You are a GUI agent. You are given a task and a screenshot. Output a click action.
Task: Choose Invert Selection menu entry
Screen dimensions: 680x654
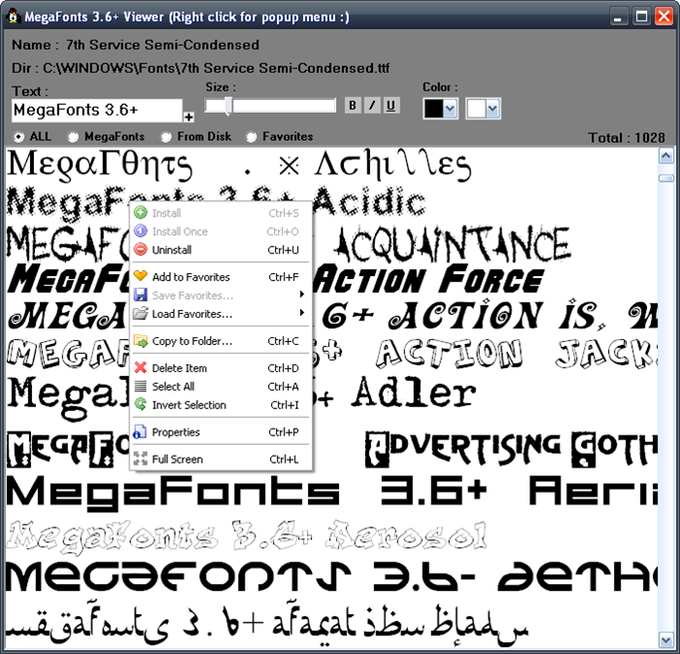point(221,405)
